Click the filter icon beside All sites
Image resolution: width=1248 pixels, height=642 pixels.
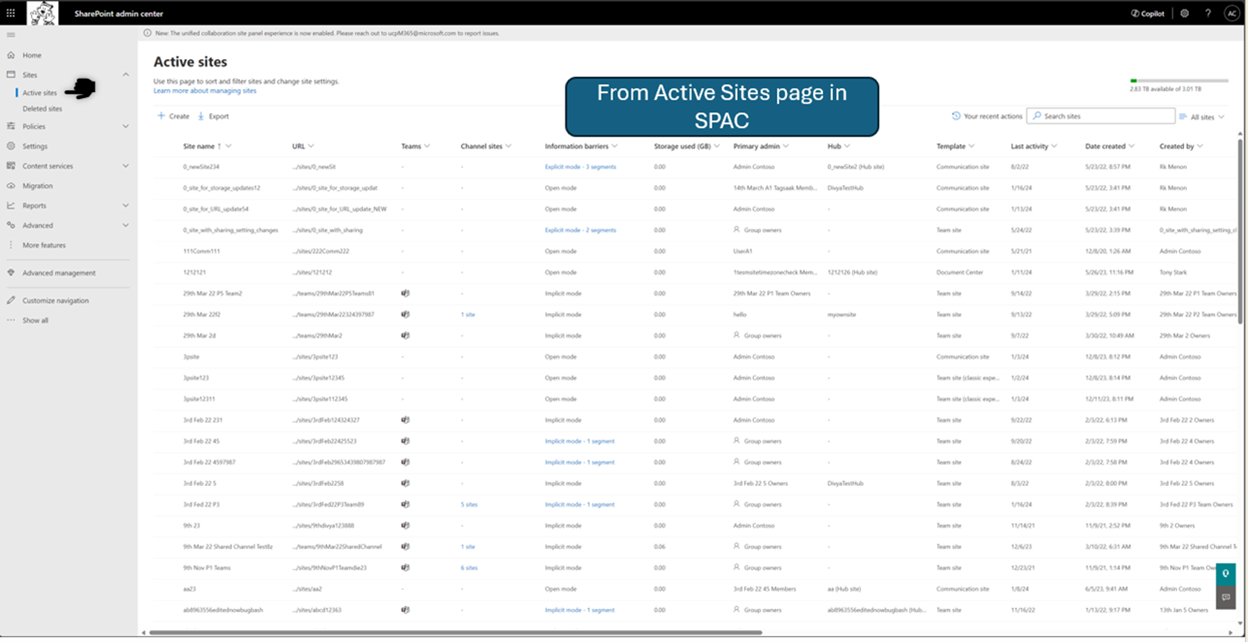1184,116
